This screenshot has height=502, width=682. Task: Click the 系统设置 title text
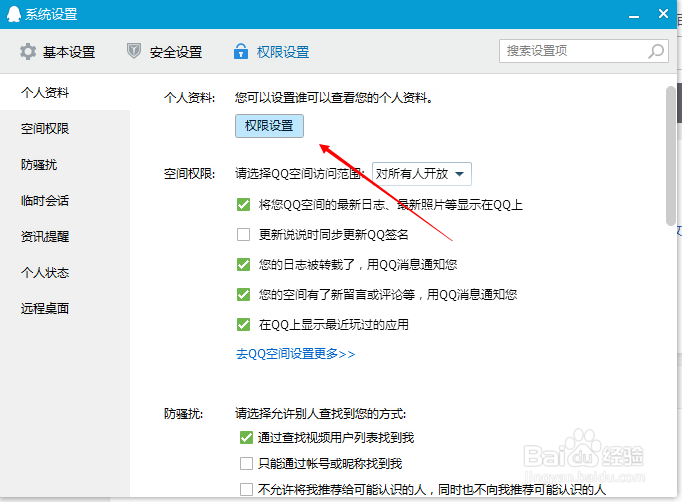pyautogui.click(x=51, y=14)
